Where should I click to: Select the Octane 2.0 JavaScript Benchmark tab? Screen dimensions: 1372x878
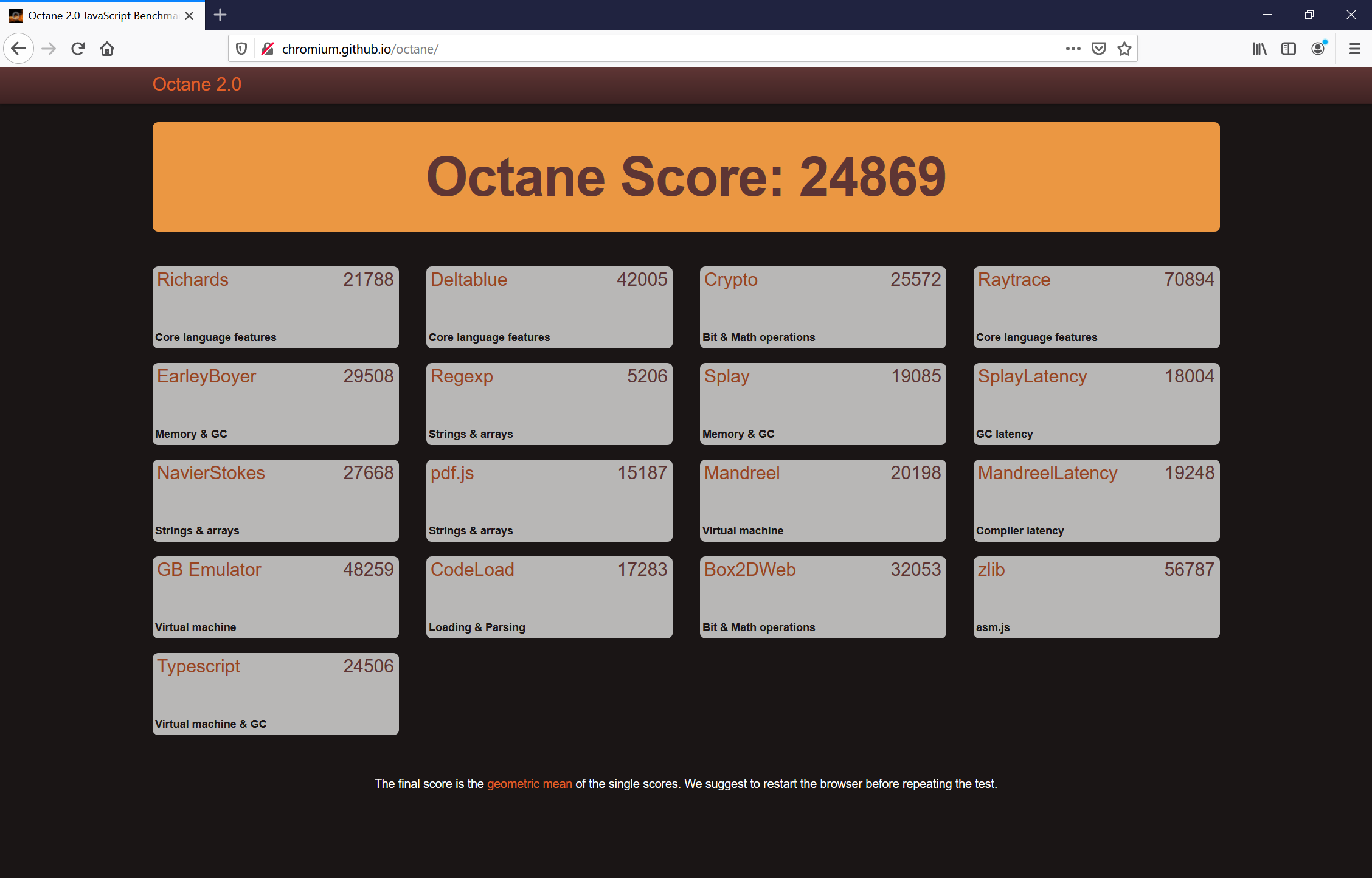coord(102,16)
